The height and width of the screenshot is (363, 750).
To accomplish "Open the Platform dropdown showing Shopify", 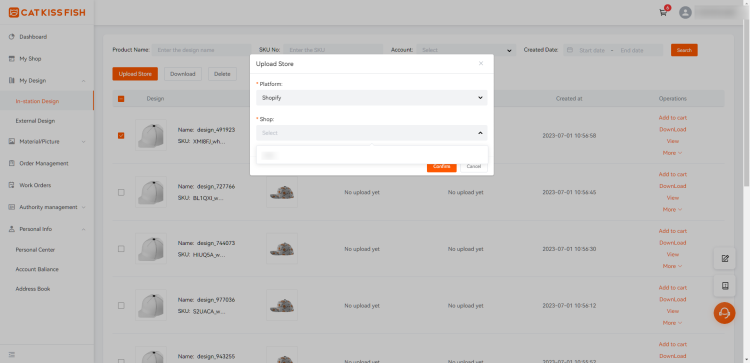I will point(372,98).
